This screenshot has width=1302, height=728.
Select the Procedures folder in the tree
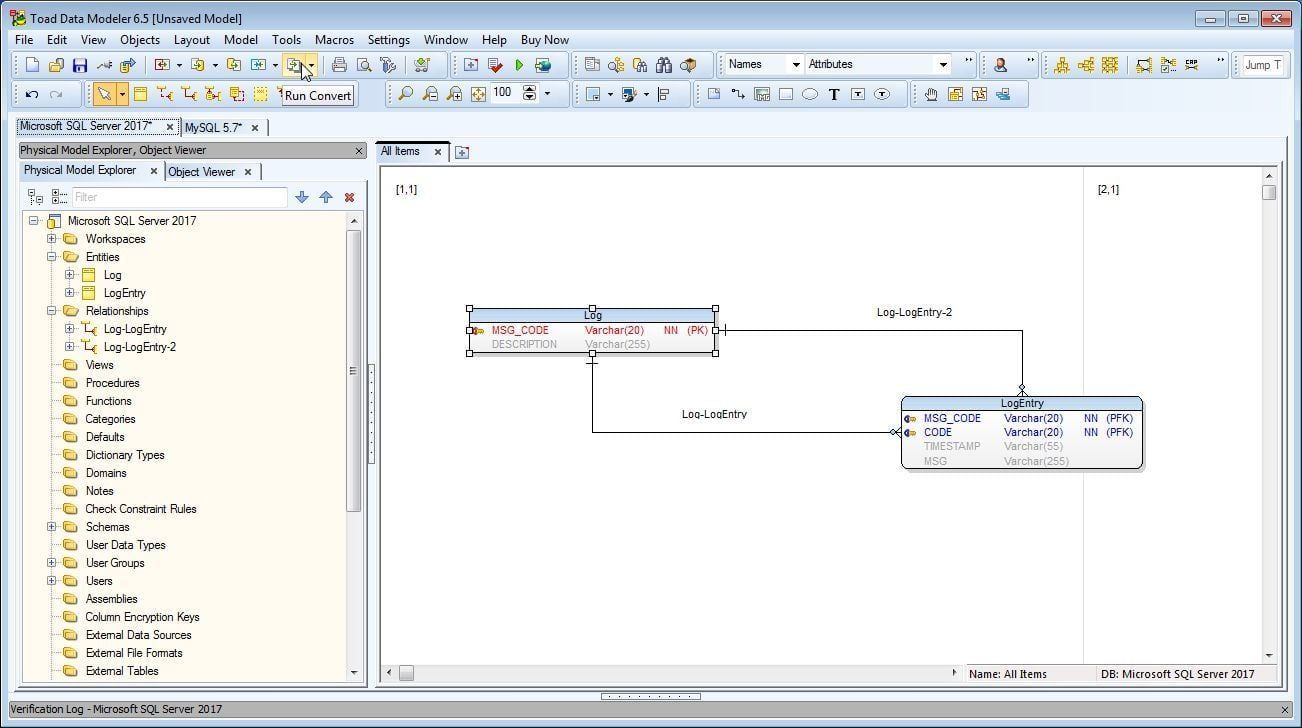tap(112, 383)
